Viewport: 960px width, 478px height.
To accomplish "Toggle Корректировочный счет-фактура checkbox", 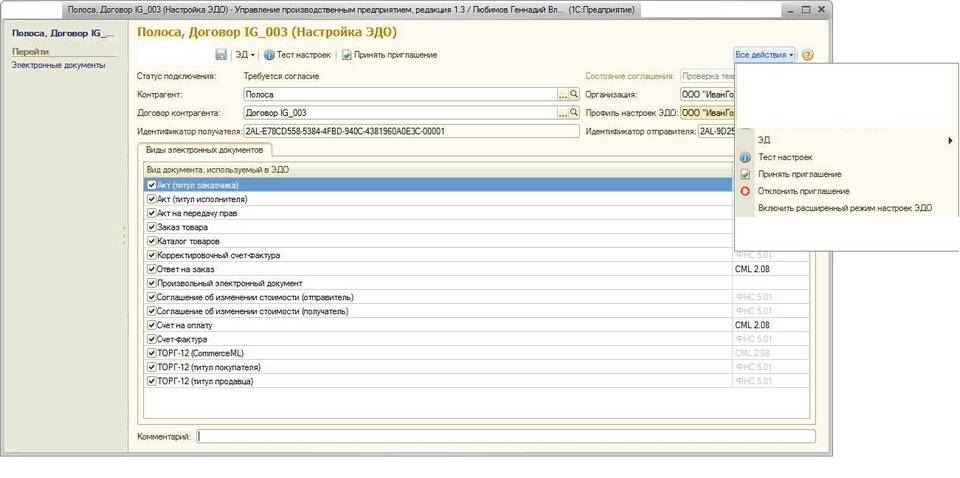I will (x=151, y=255).
